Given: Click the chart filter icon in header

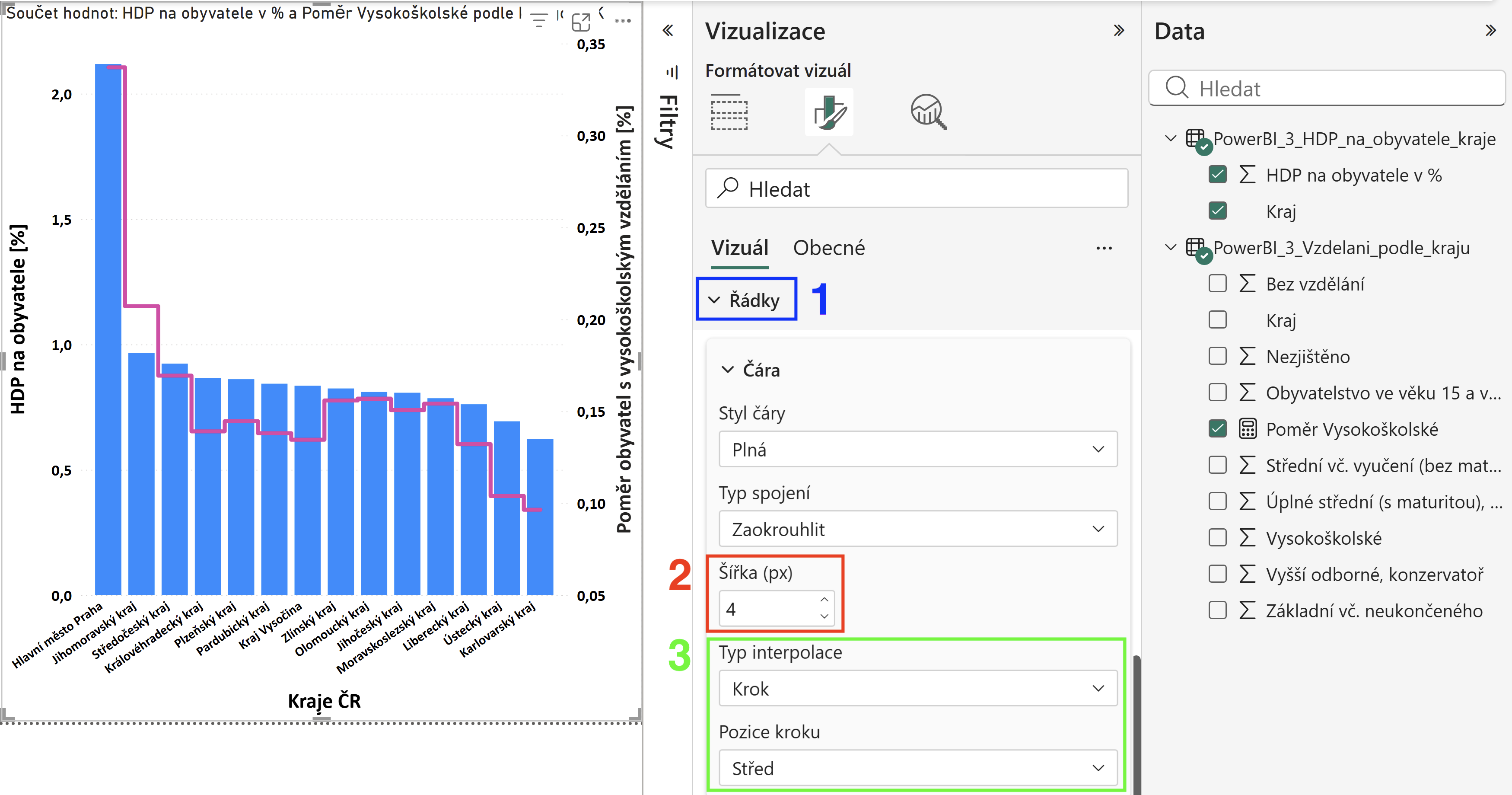Looking at the screenshot, I should (x=539, y=20).
